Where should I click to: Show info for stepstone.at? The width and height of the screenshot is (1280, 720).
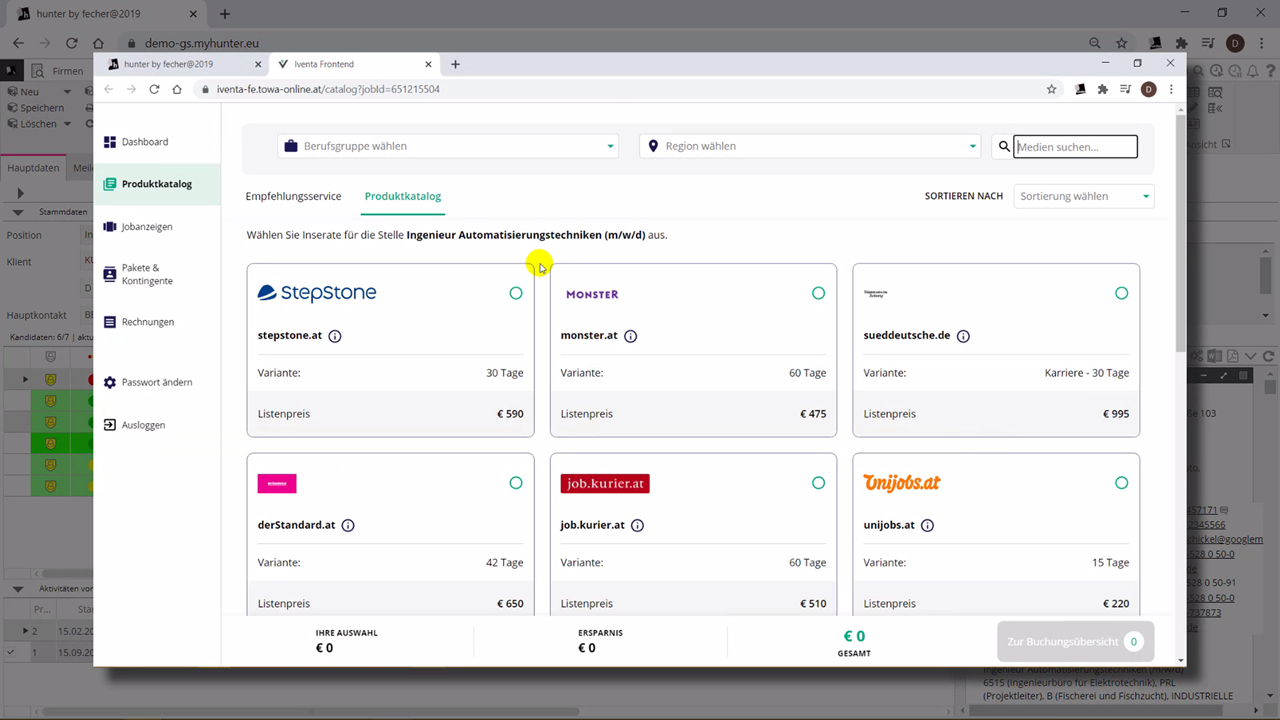click(335, 336)
